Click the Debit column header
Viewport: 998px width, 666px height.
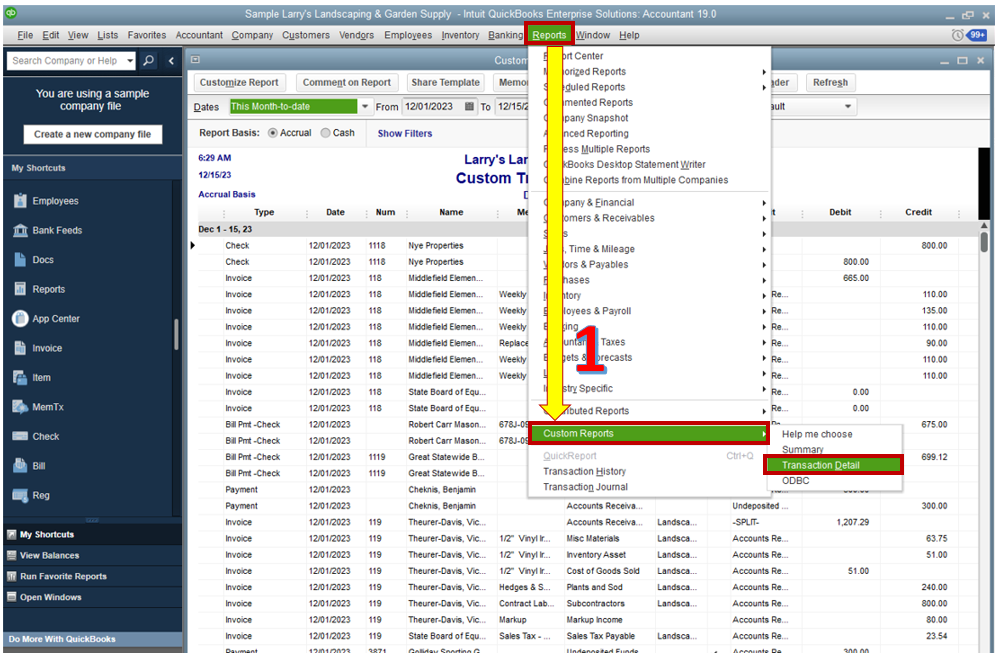tap(840, 212)
